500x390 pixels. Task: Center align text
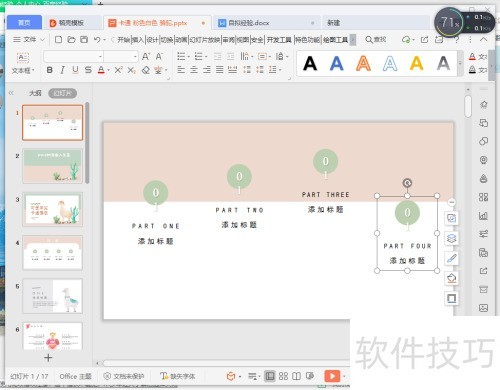[x=194, y=70]
